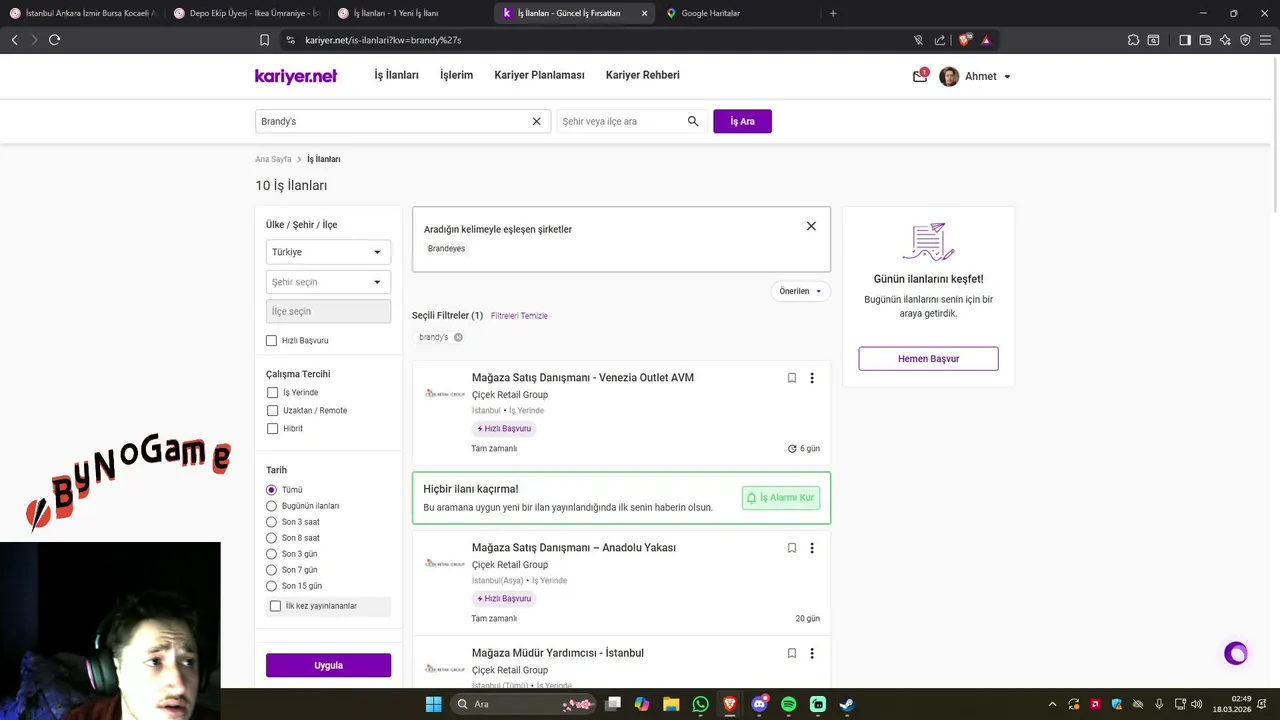Switch to Depo Ekip Üyesi Ikea tab
1280x720 pixels.
pos(245,13)
